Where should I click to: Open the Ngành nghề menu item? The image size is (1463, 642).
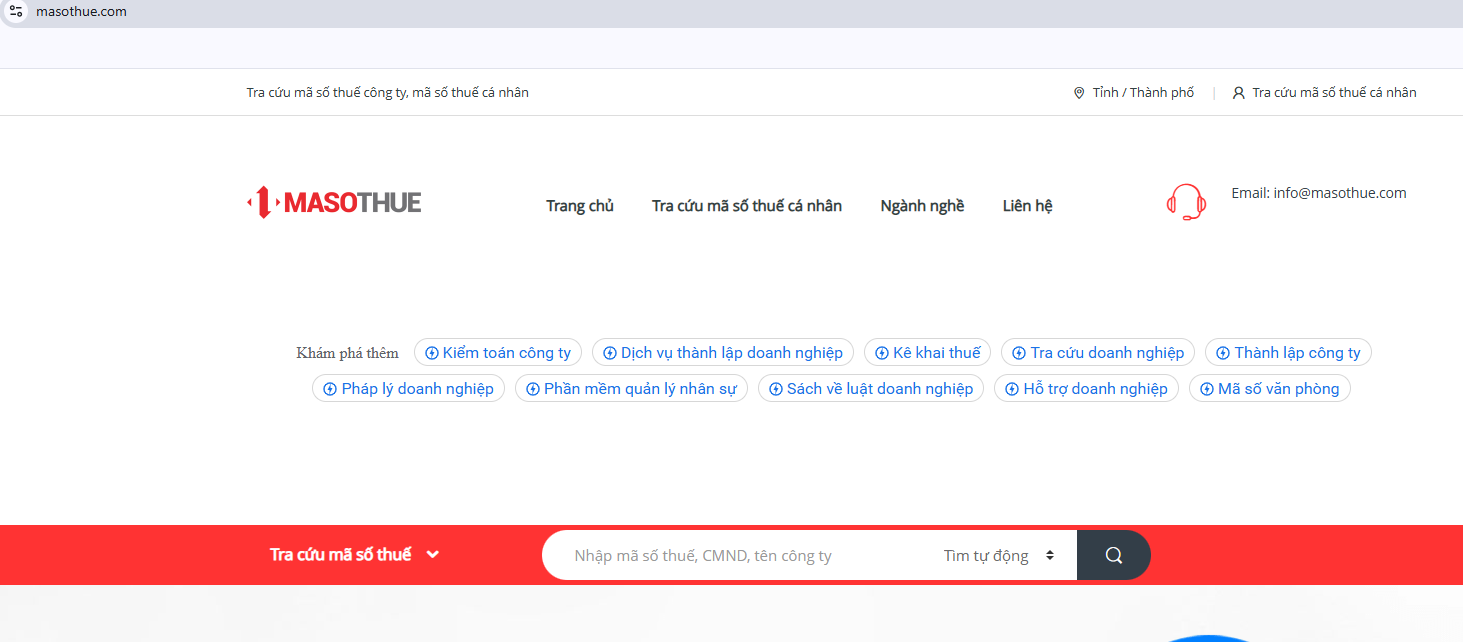(922, 205)
